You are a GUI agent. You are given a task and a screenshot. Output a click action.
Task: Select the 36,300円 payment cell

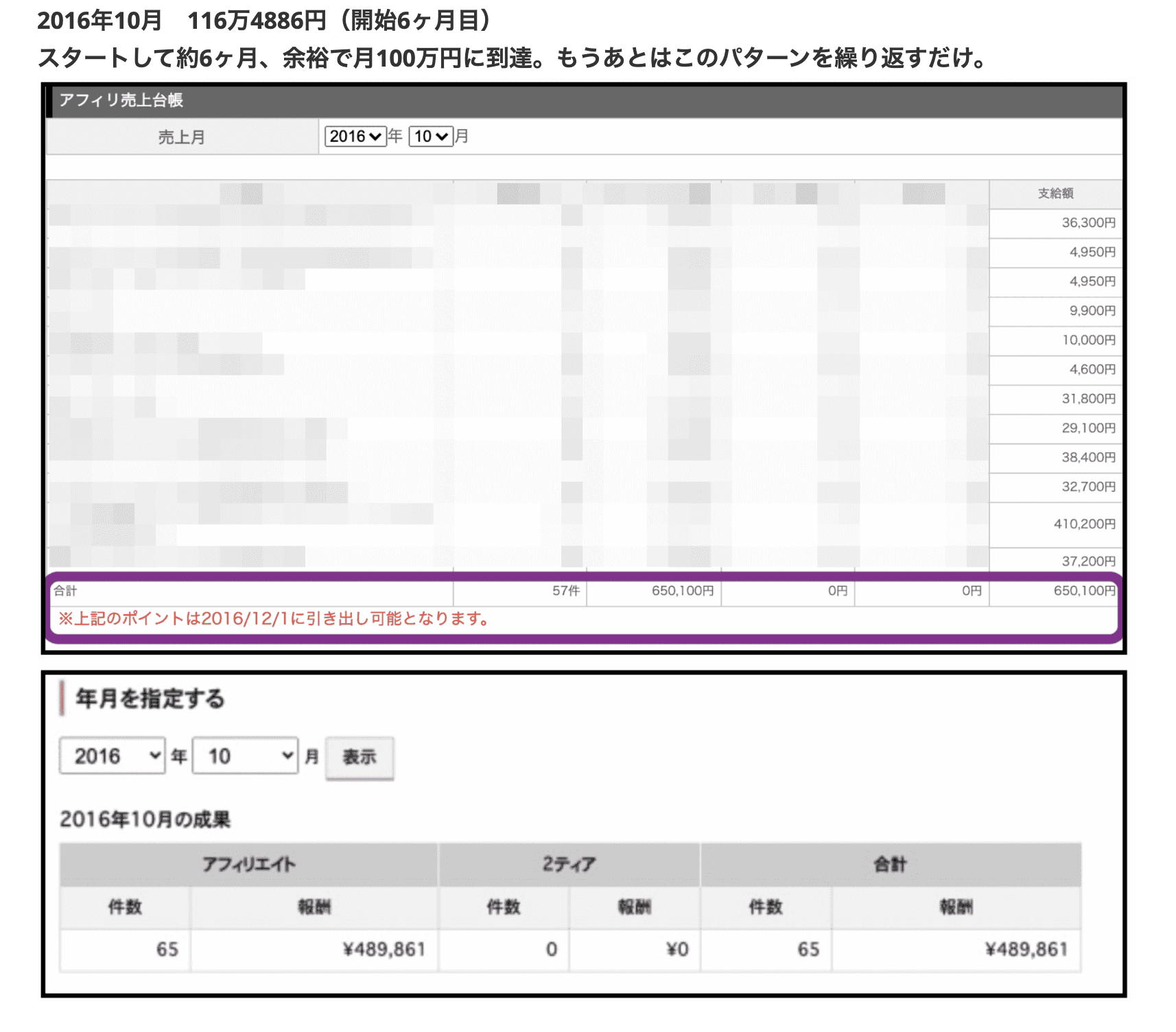[x=1087, y=223]
